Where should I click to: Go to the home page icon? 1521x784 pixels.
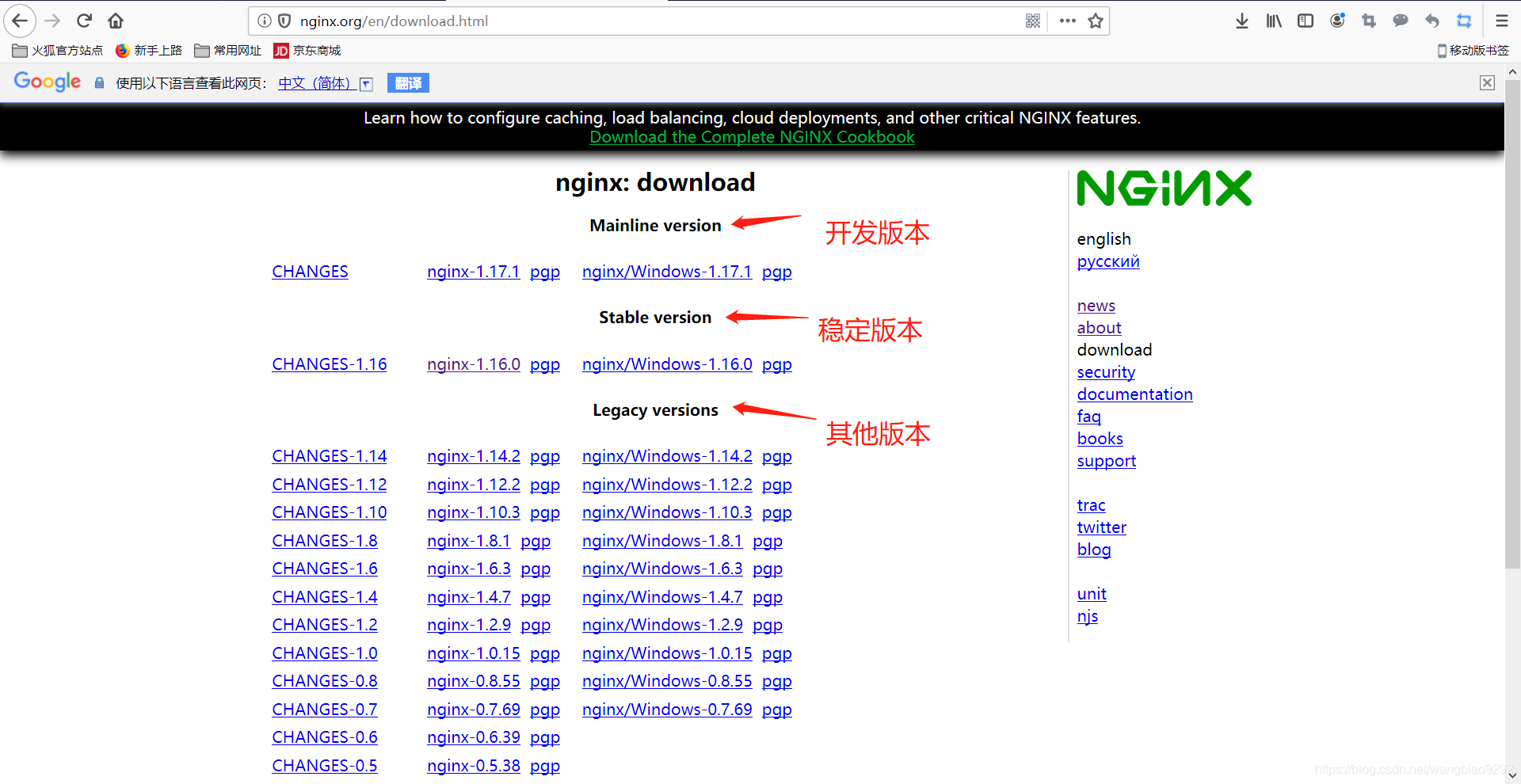pyautogui.click(x=116, y=21)
